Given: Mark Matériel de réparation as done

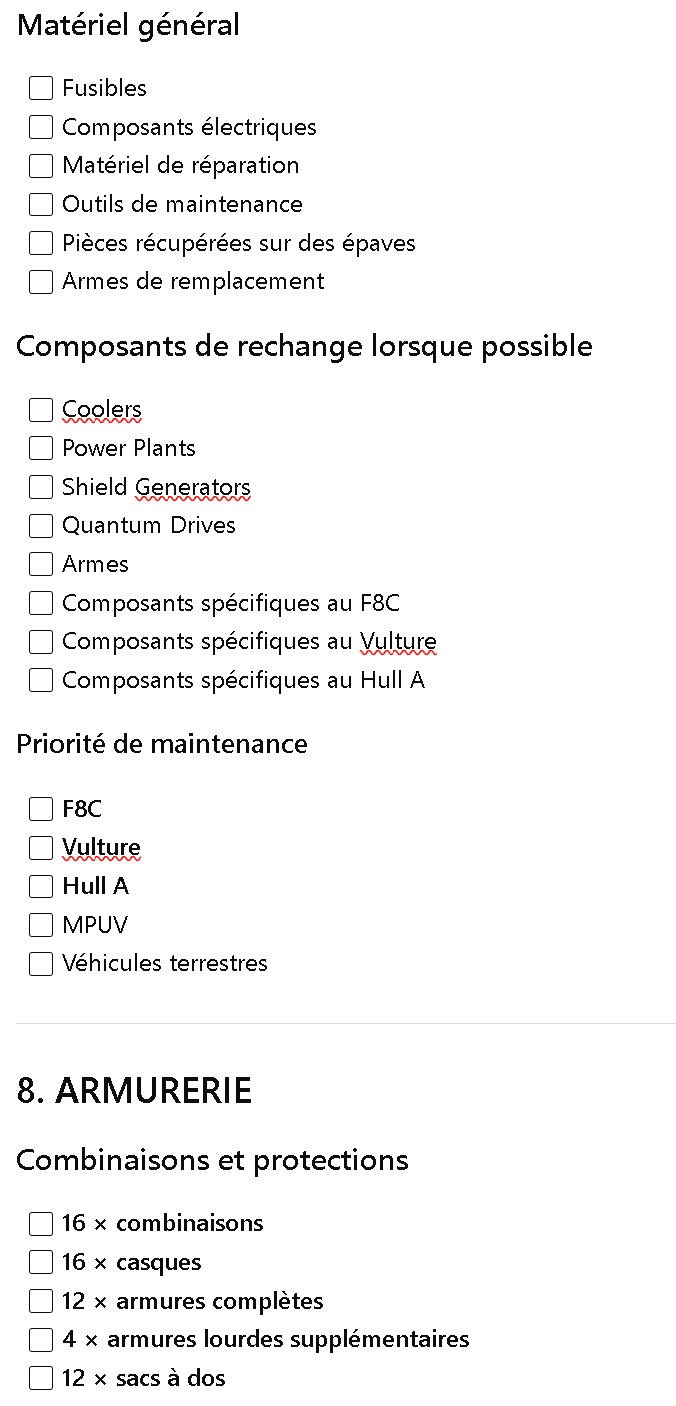Looking at the screenshot, I should pyautogui.click(x=41, y=165).
